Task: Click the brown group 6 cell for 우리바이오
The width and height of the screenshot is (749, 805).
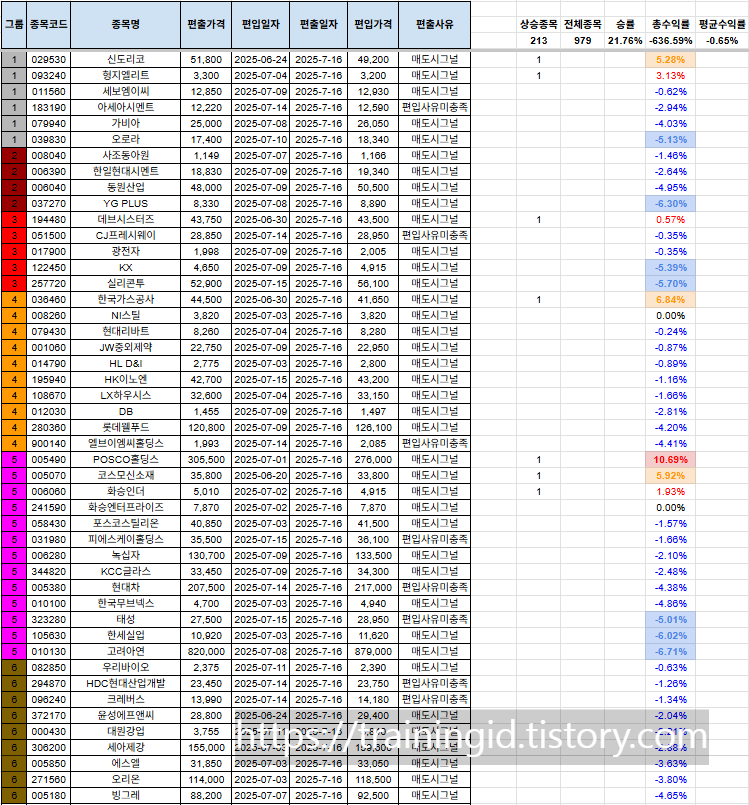Action: pyautogui.click(x=14, y=667)
